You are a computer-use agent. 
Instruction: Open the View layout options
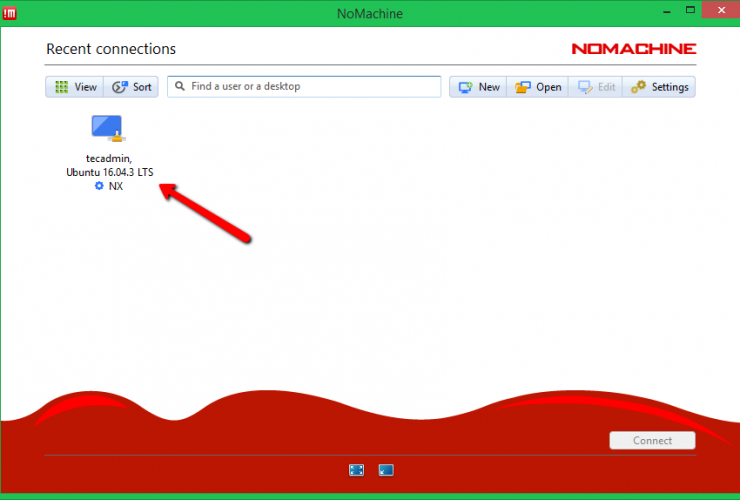pyautogui.click(x=74, y=87)
